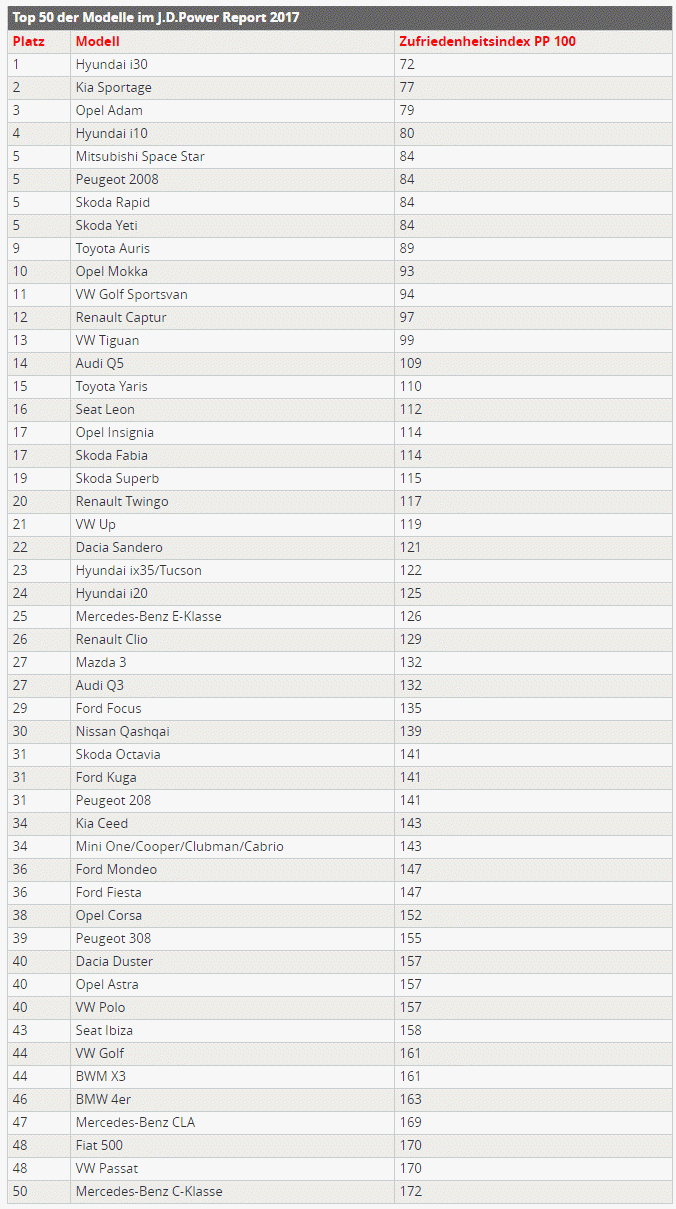Click the Audi Q5 model name
The height and width of the screenshot is (1209, 676).
100,363
